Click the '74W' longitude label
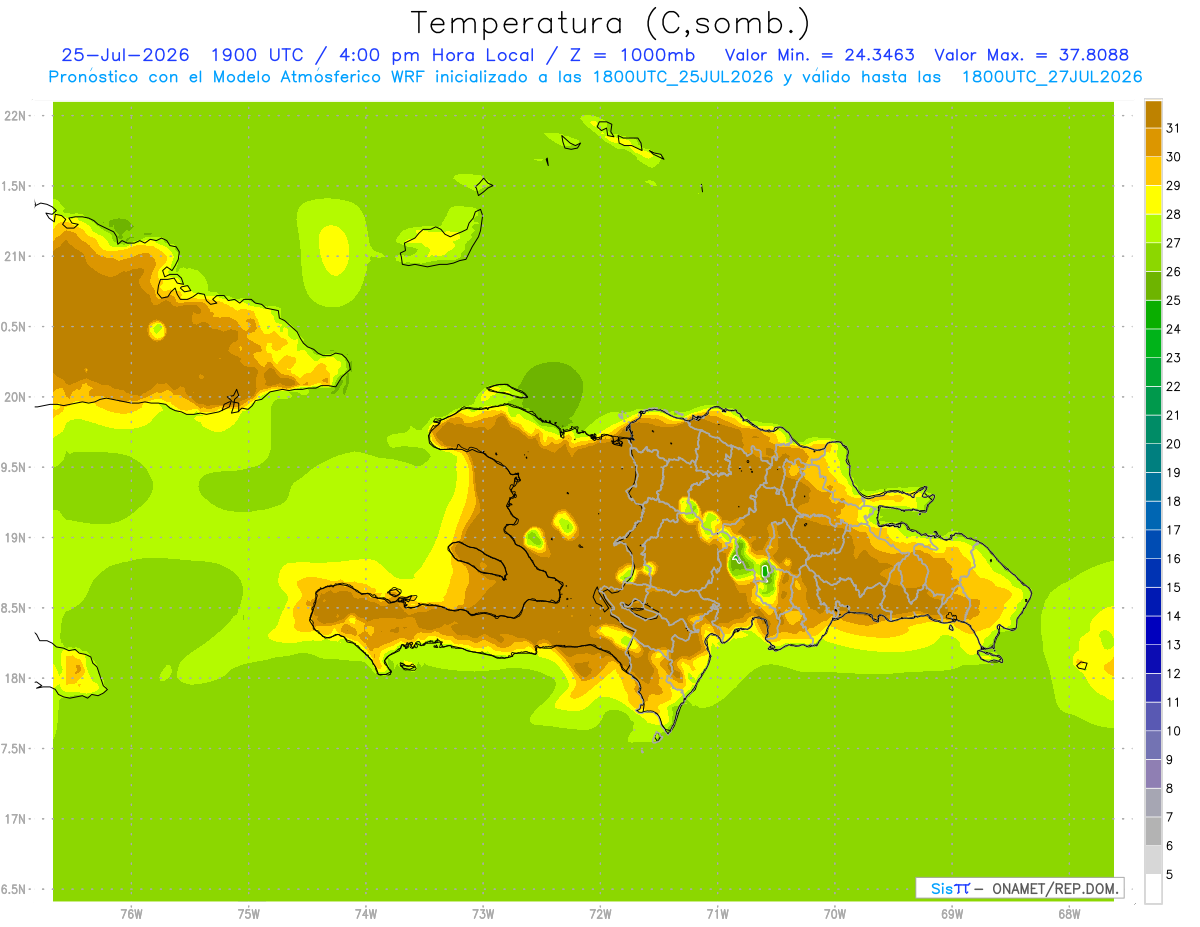Screen dimensions: 1200x927 [366, 914]
